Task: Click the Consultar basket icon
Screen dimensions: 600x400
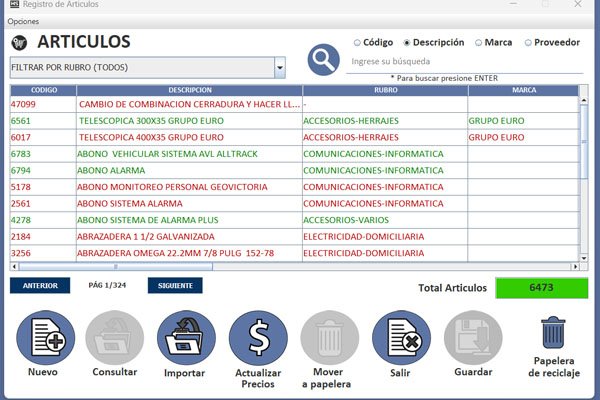Action: [x=114, y=338]
